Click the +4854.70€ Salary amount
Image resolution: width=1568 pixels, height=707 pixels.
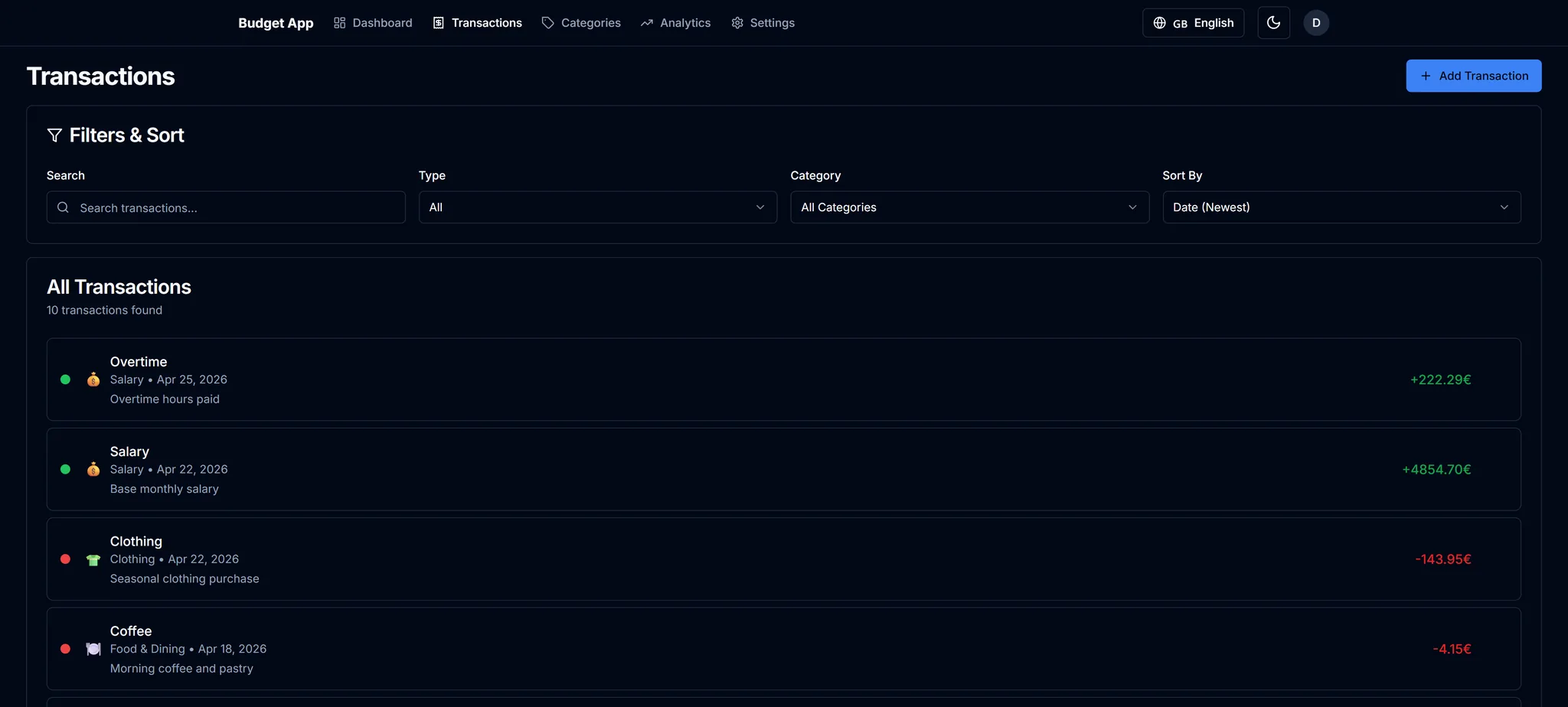pos(1437,469)
